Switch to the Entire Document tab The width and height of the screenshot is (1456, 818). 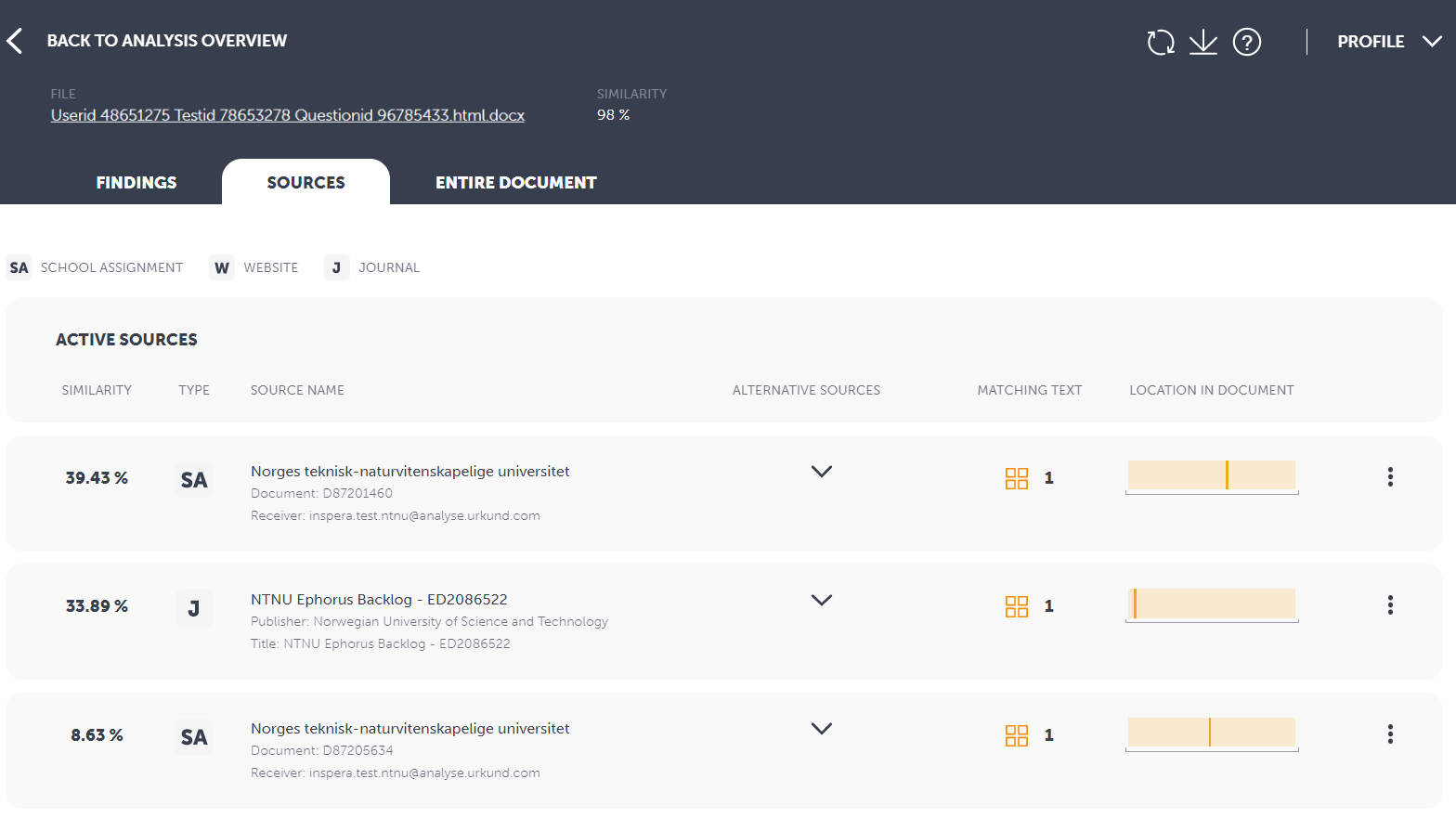[x=516, y=183]
